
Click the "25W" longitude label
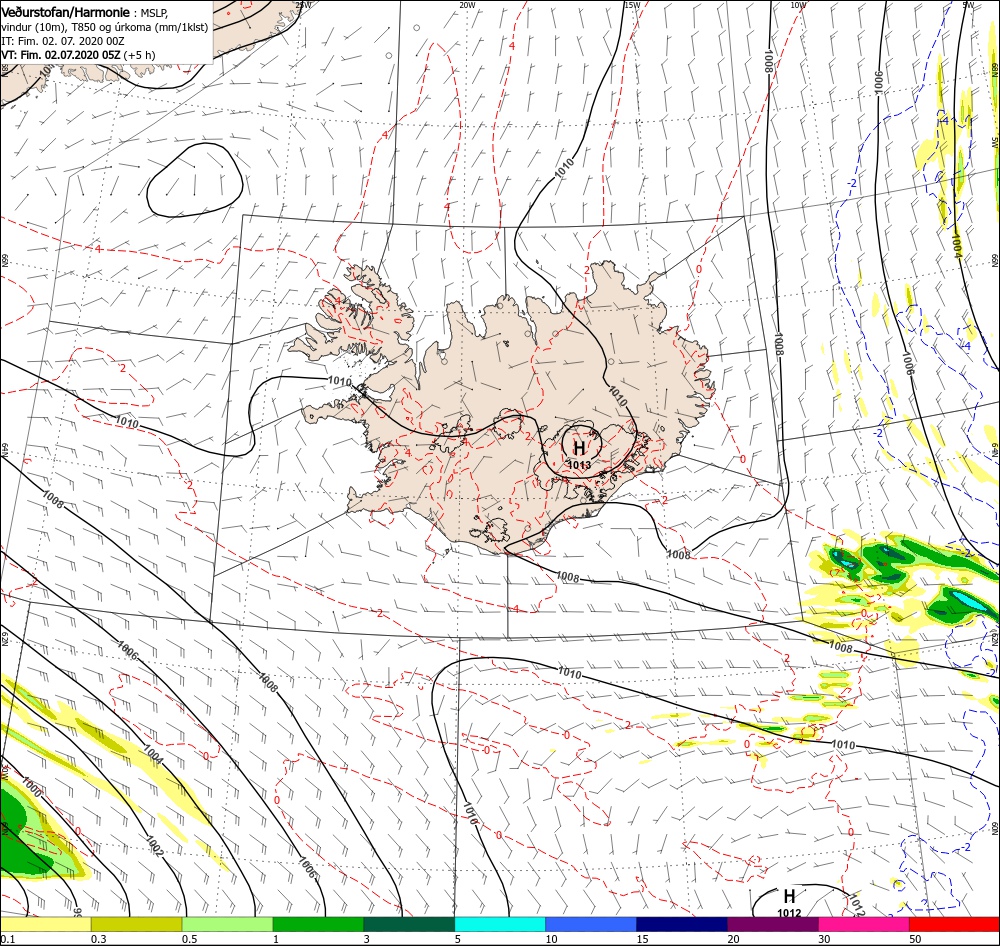pyautogui.click(x=303, y=5)
